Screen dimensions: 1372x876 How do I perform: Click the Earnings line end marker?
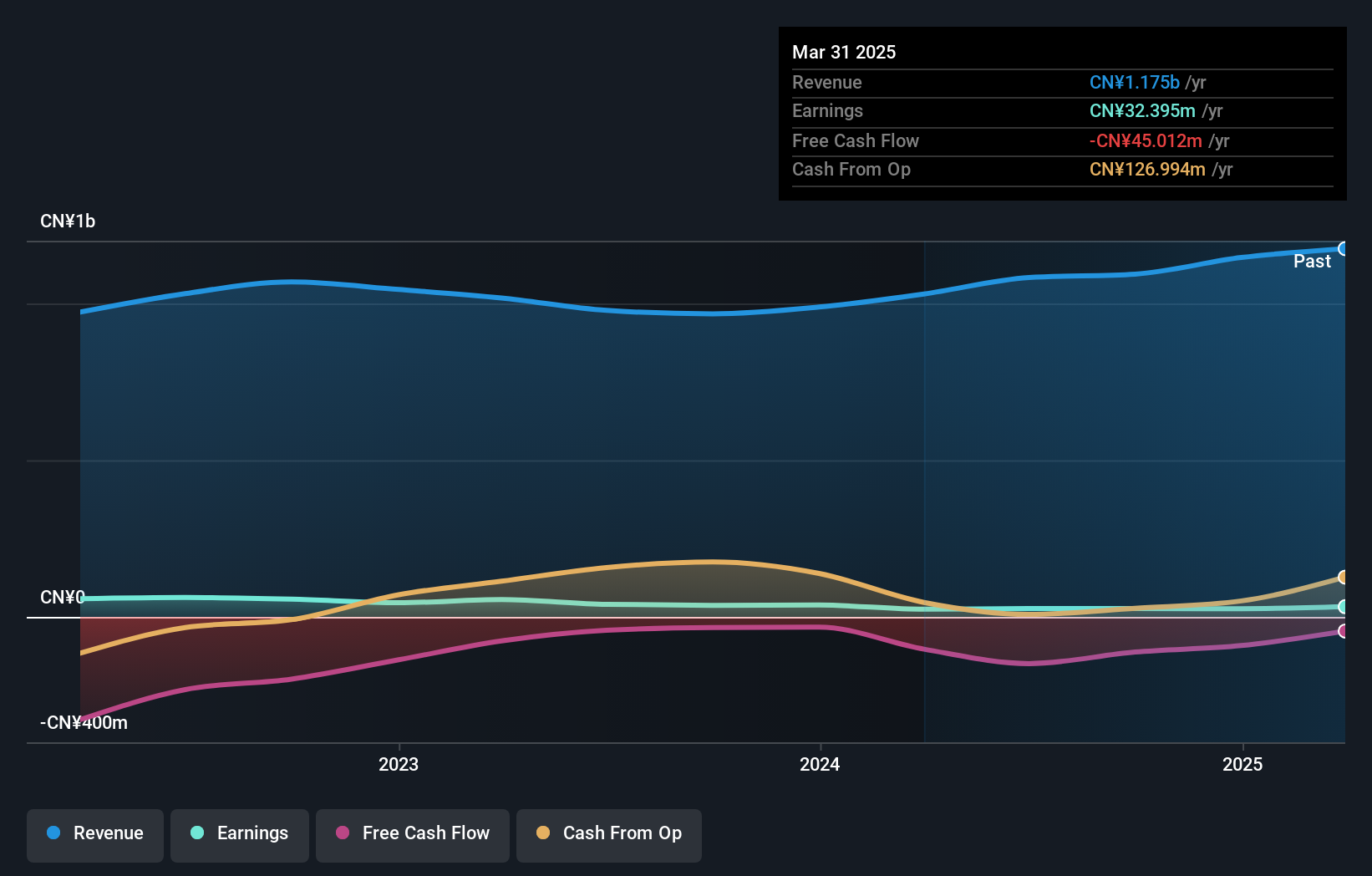point(1343,607)
